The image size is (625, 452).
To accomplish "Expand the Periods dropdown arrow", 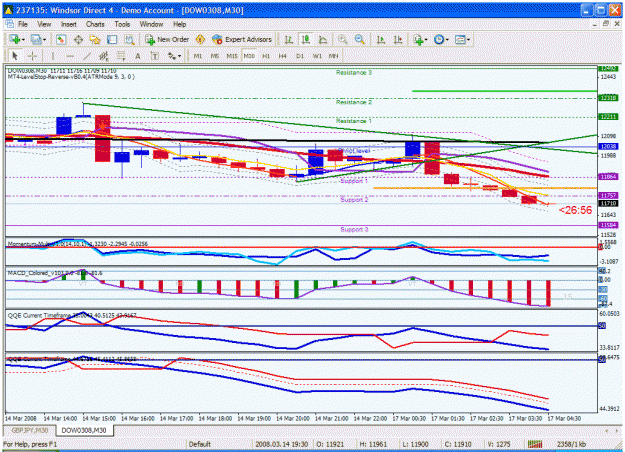I will [x=447, y=39].
